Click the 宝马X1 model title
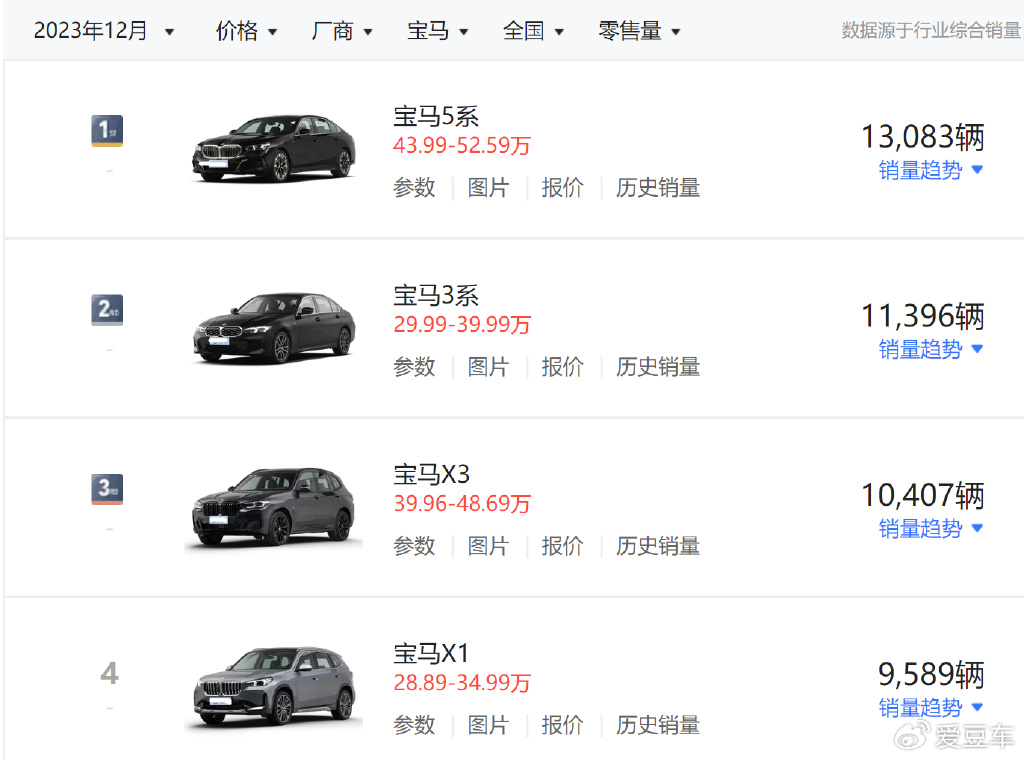 [431, 654]
